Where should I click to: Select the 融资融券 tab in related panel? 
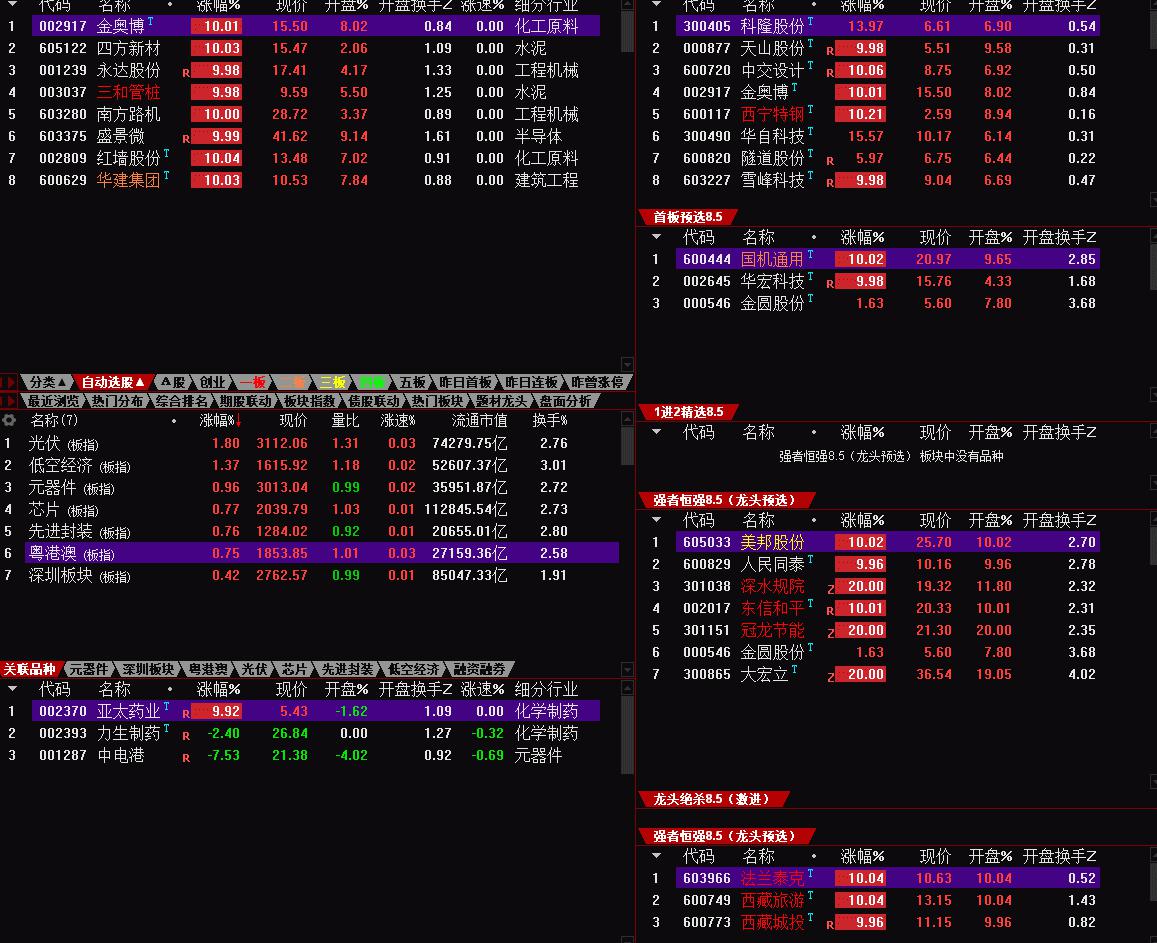tap(480, 669)
